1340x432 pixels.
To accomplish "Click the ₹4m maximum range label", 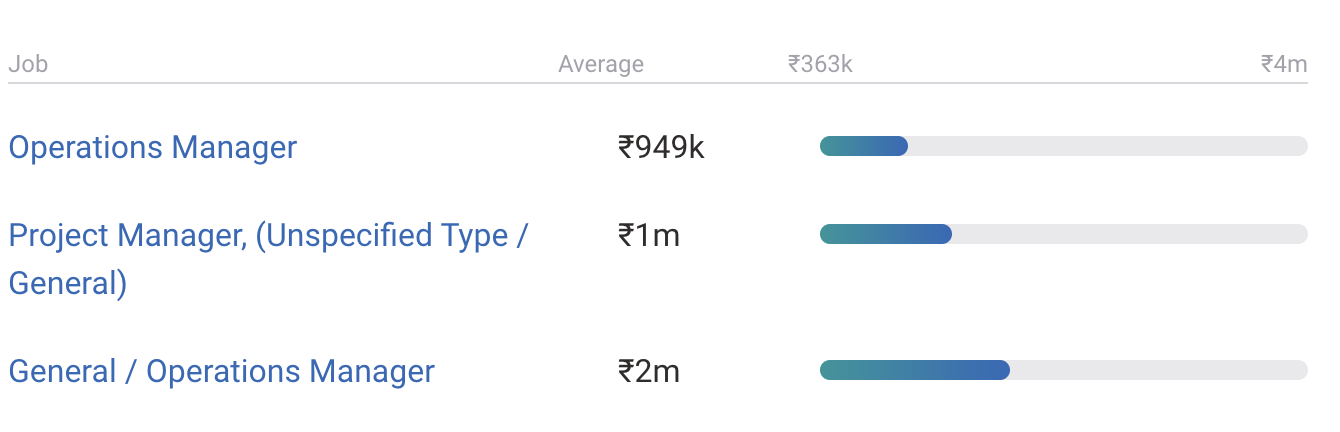I will 1284,64.
